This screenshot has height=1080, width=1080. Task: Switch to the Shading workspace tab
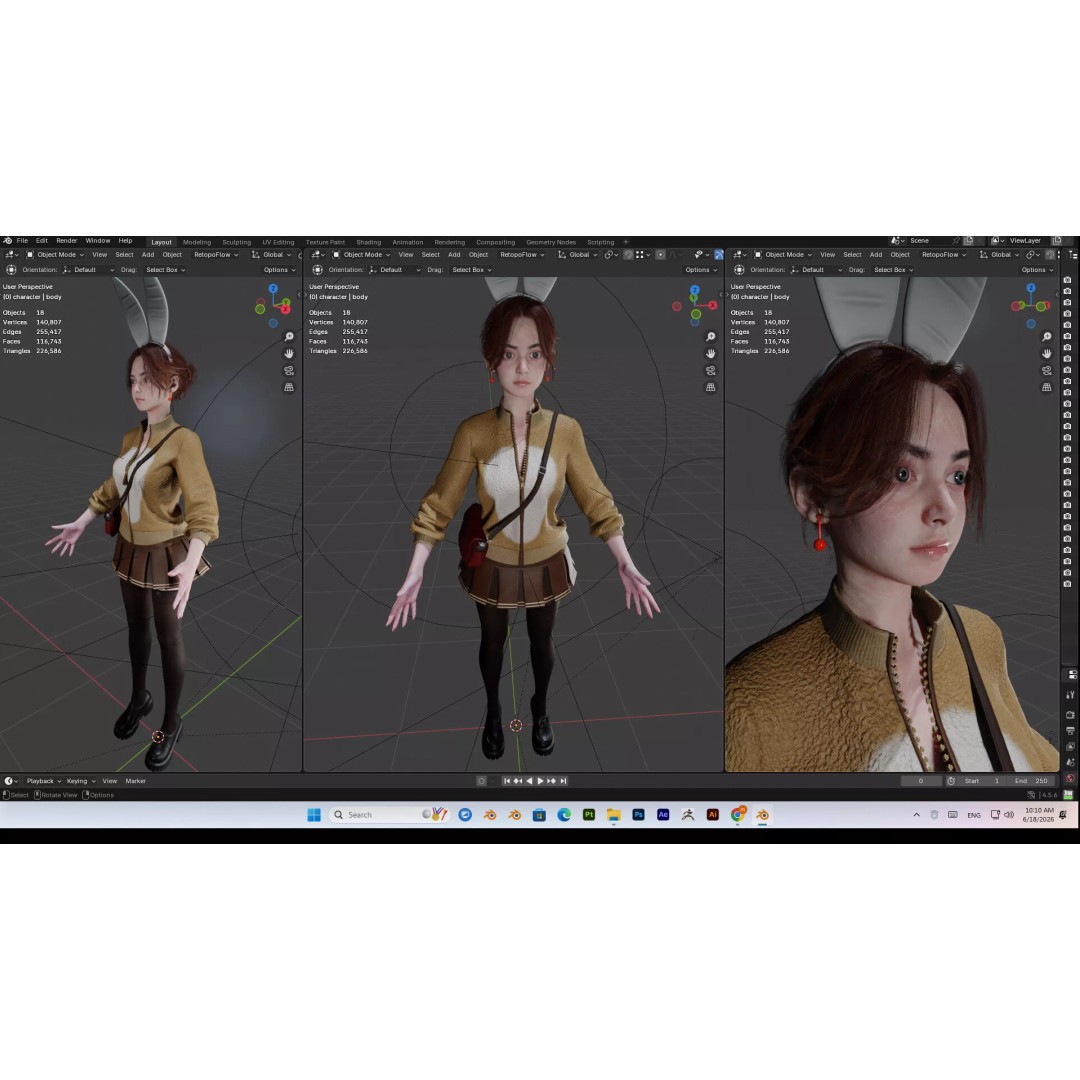[x=368, y=242]
